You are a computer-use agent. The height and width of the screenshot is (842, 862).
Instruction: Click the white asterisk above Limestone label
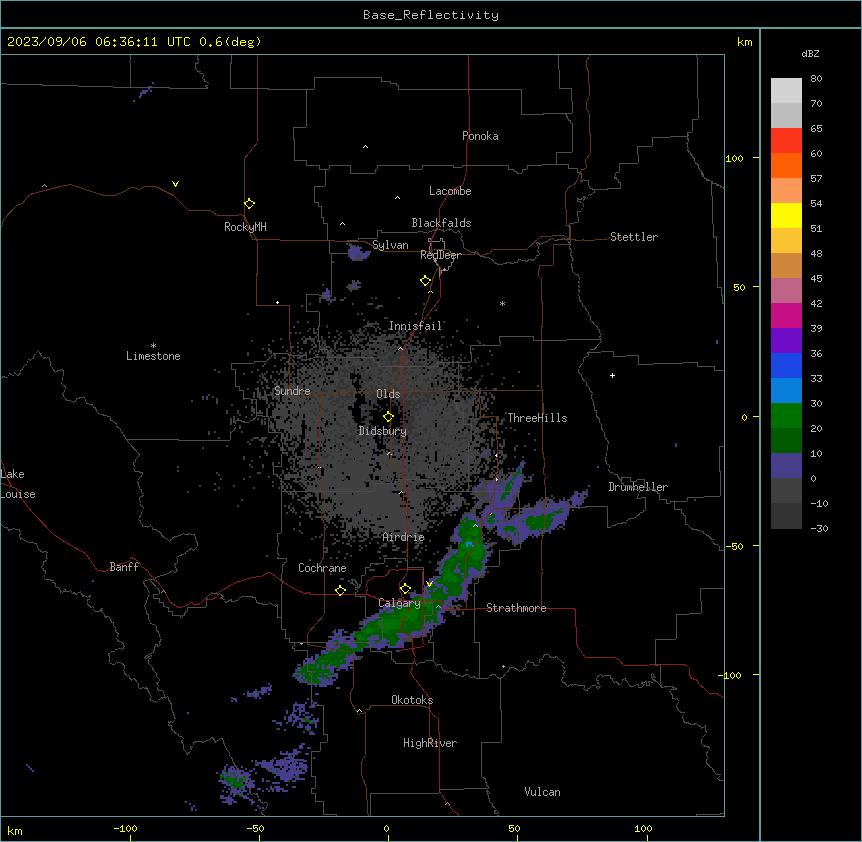pos(153,346)
